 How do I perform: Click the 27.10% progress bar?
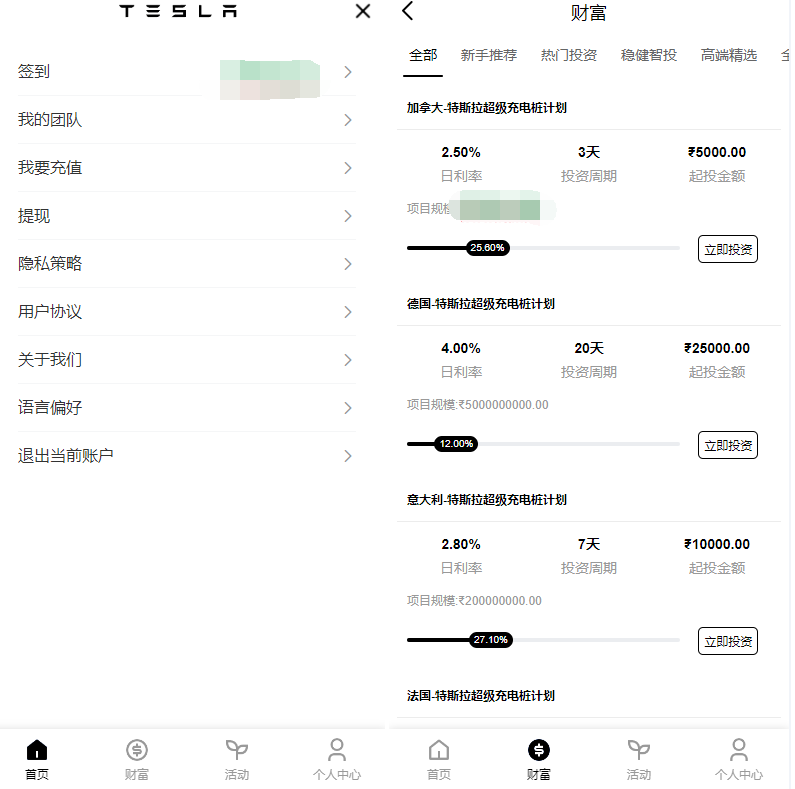[x=543, y=640]
